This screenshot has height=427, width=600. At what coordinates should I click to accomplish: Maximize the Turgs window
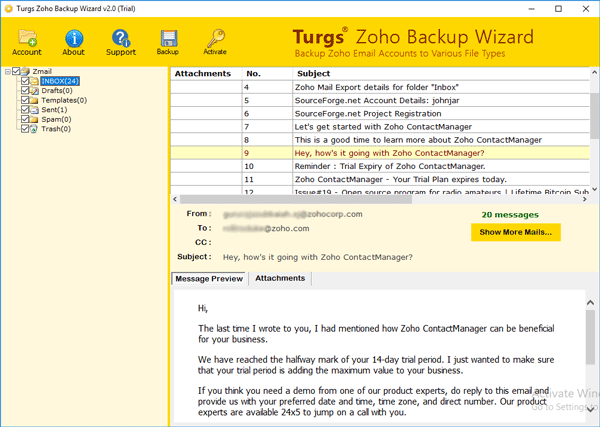tap(558, 8)
